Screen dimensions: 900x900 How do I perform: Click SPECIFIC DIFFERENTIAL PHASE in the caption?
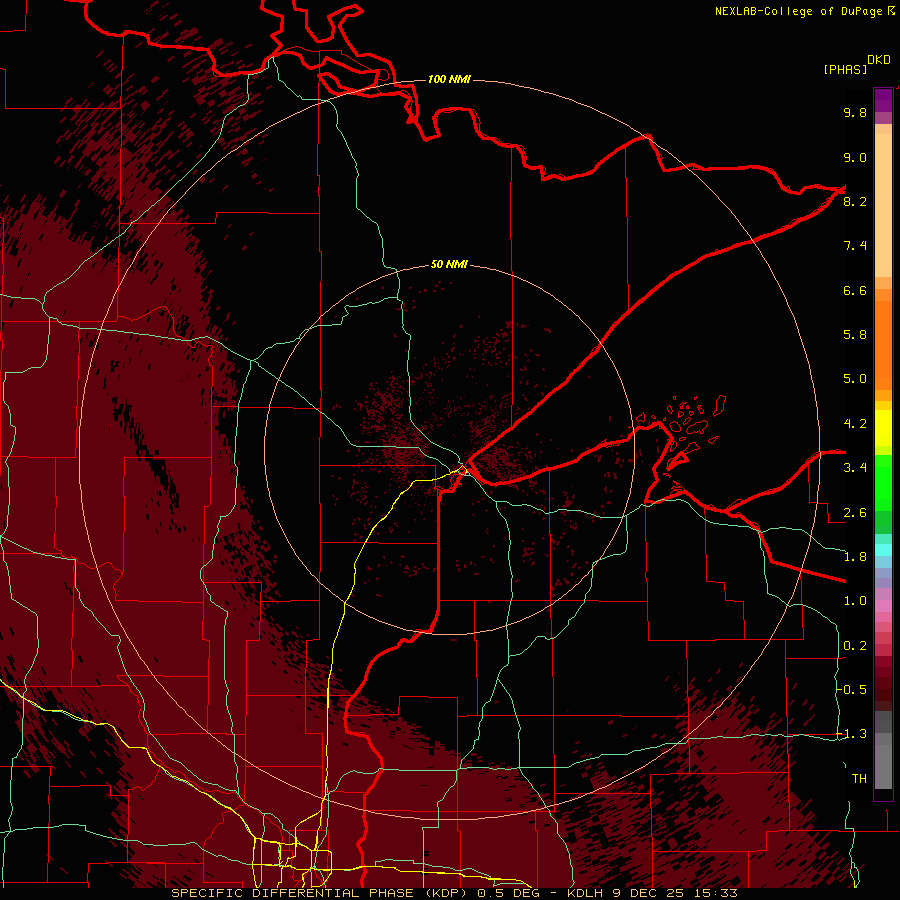(x=292, y=893)
